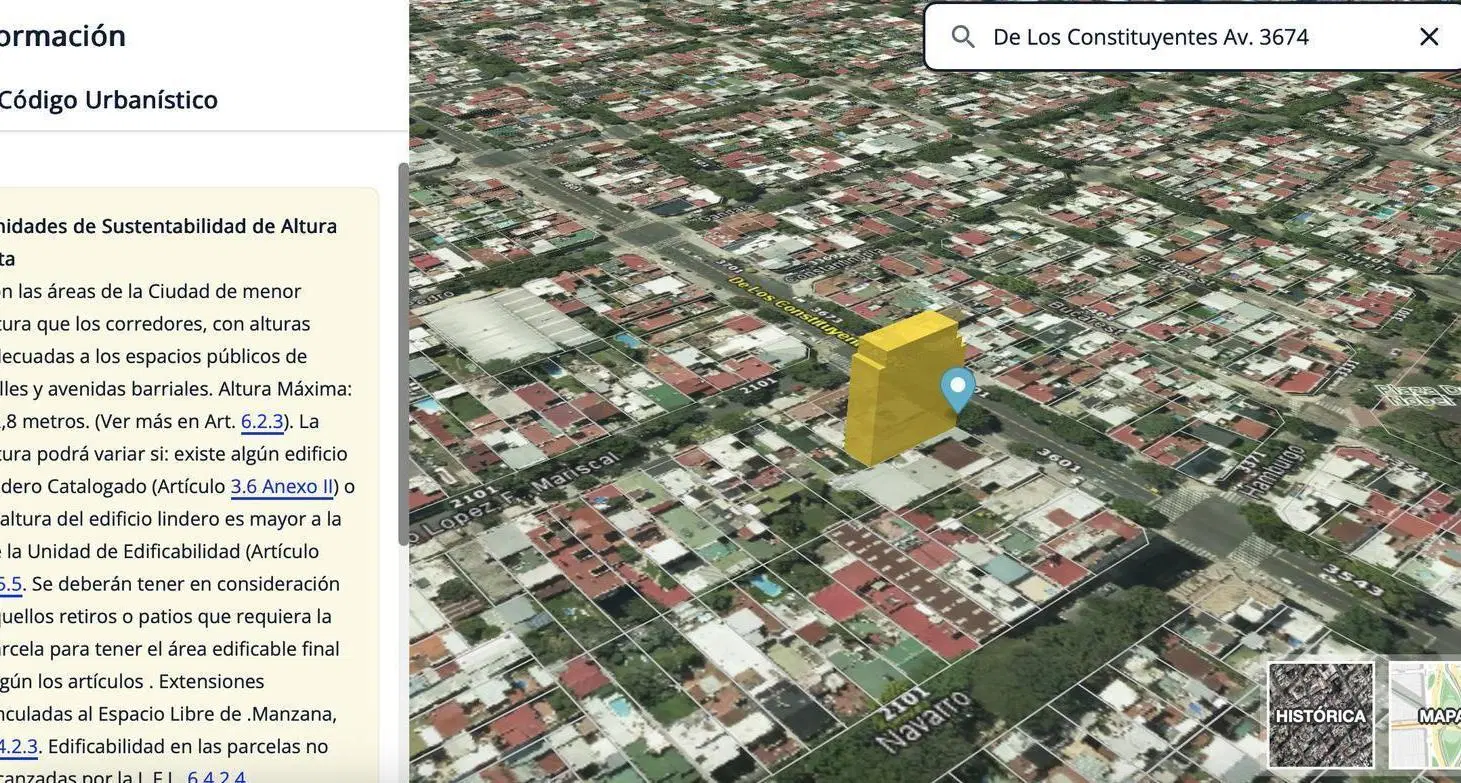1461x783 pixels.
Task: Click the search magnifier icon
Action: (963, 37)
